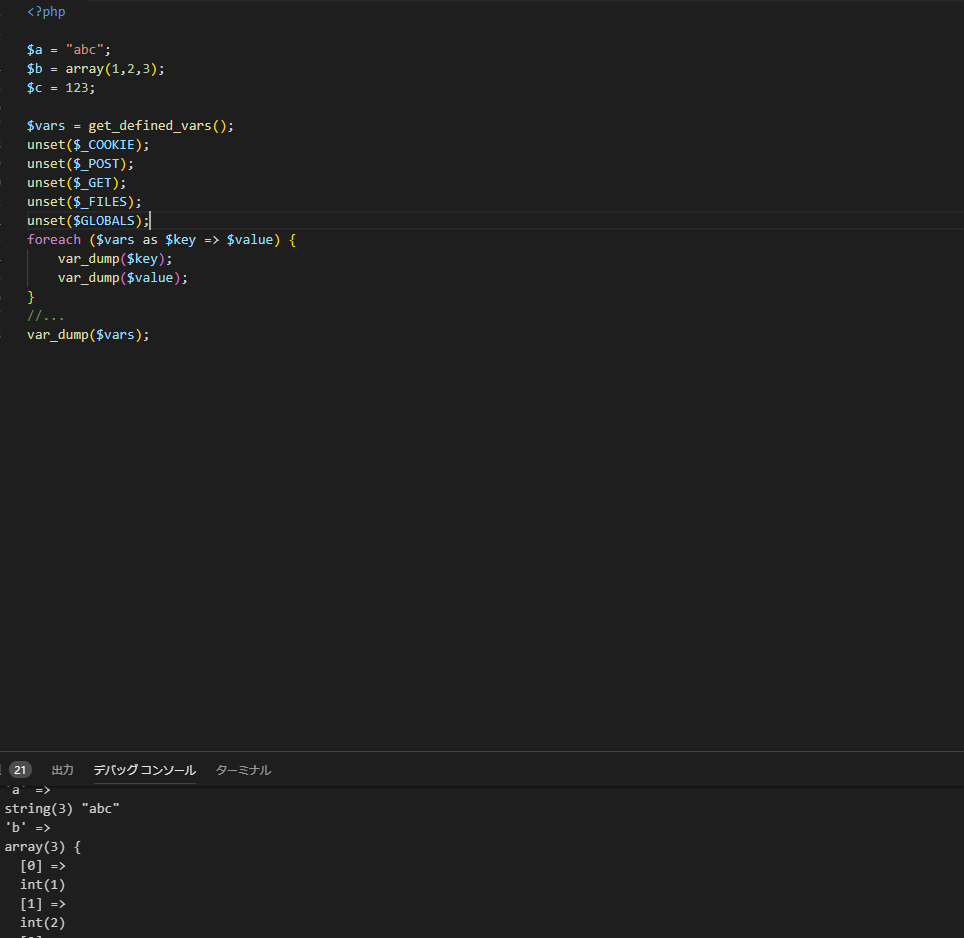Click the var_dump($vars); line

(88, 335)
